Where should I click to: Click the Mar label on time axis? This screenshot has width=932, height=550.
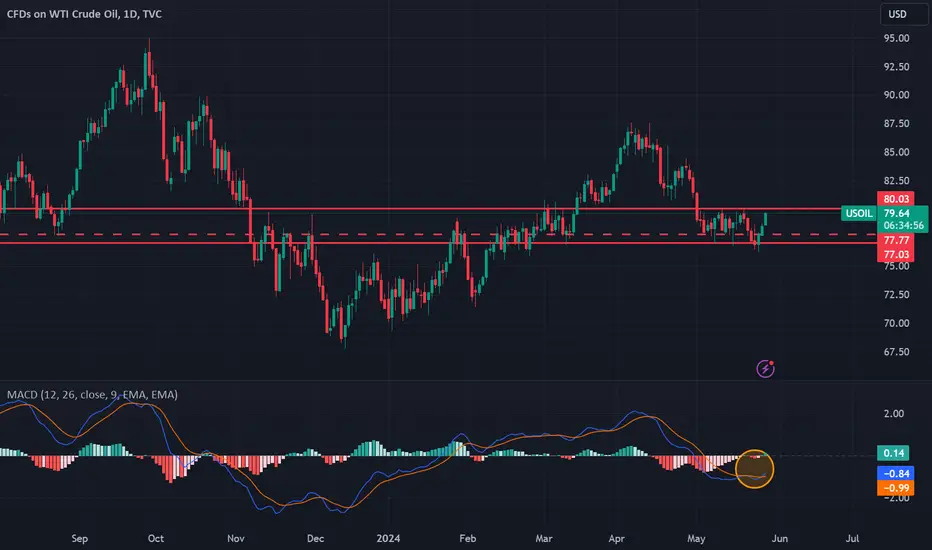pyautogui.click(x=544, y=538)
